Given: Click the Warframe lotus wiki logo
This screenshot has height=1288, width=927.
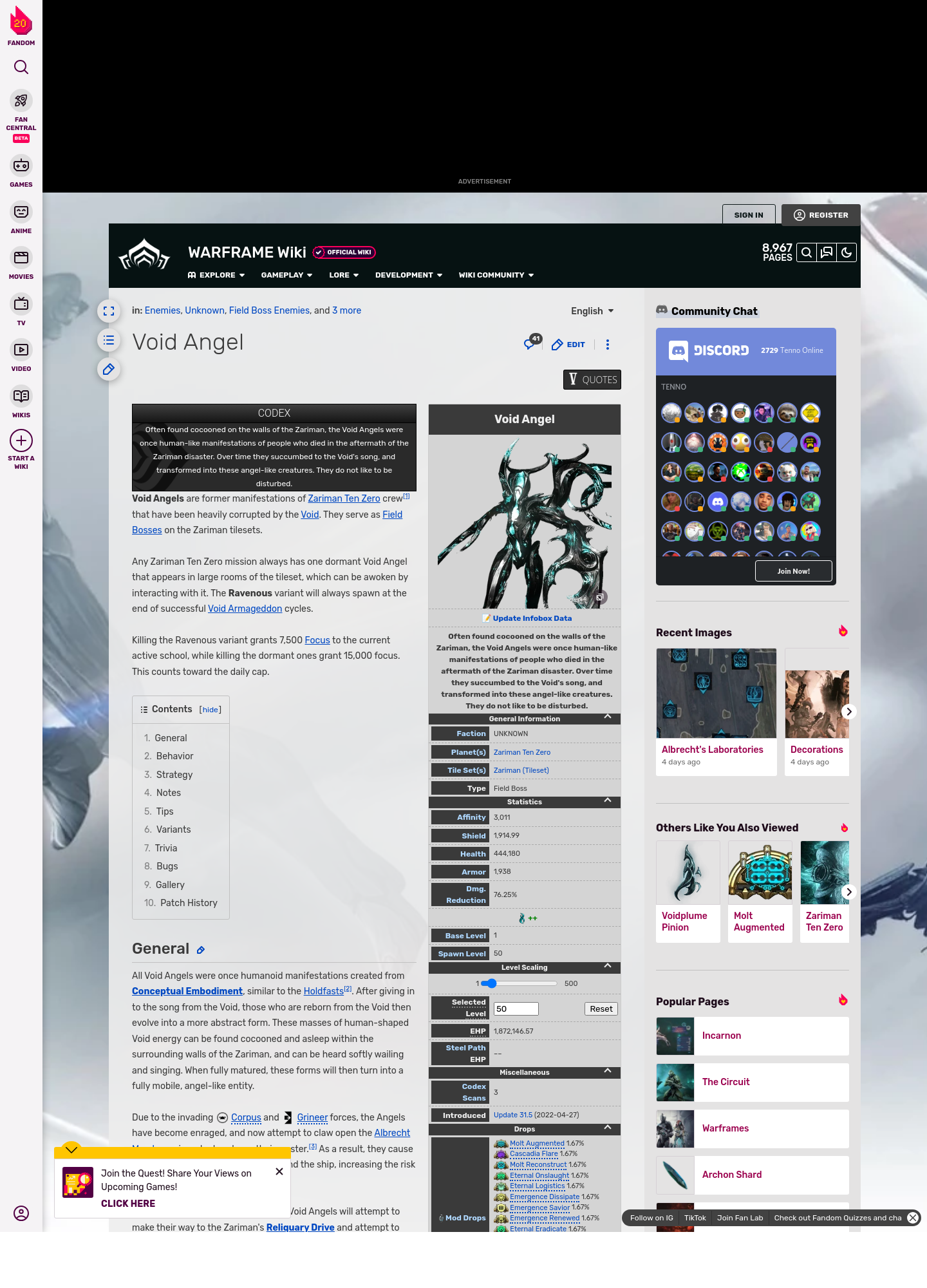Looking at the screenshot, I should 144,256.
